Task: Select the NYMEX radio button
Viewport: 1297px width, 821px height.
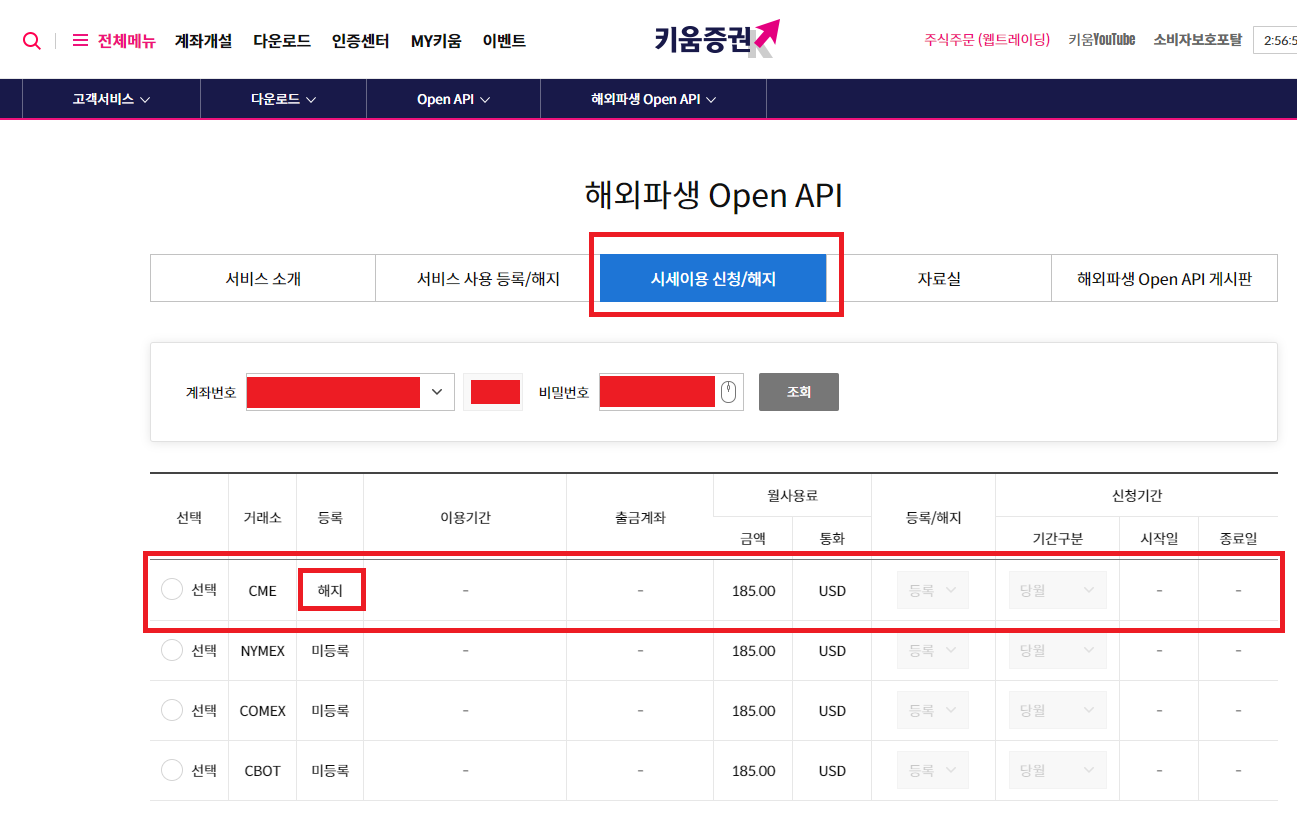Action: tap(172, 650)
